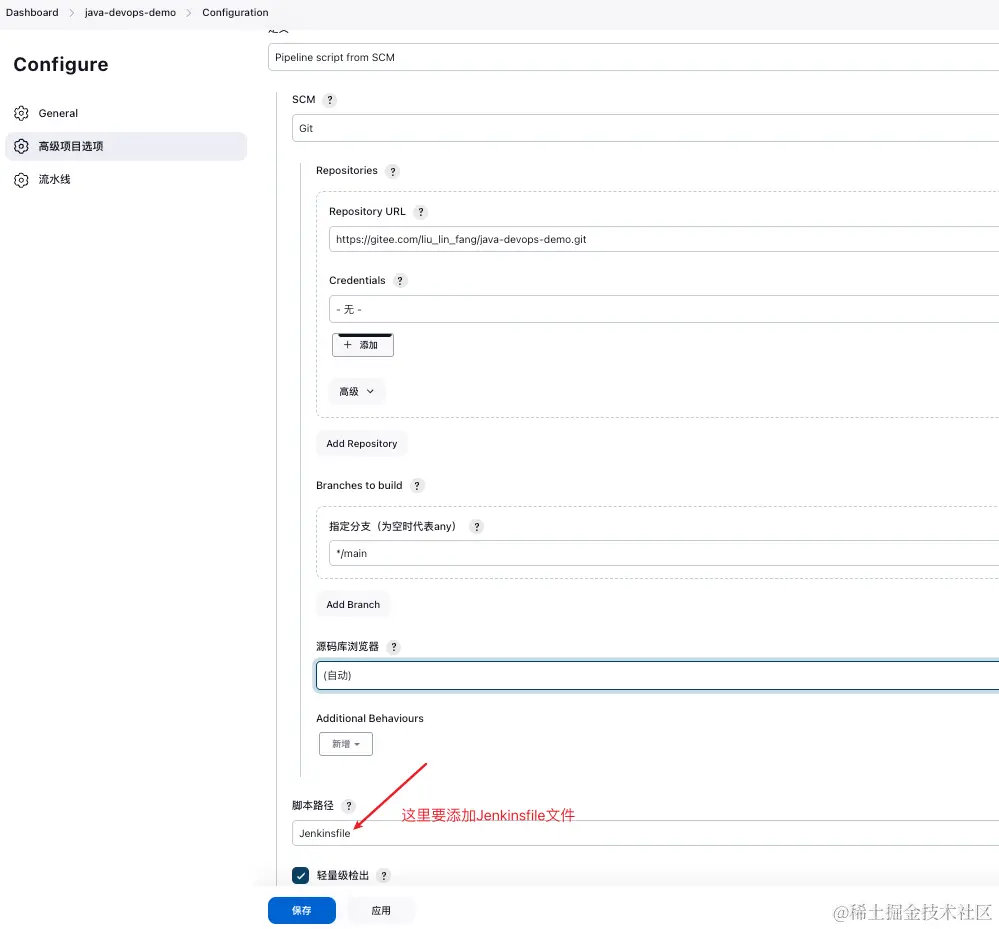Open the SCM Git dropdown
This screenshot has width=999, height=929.
(645, 128)
